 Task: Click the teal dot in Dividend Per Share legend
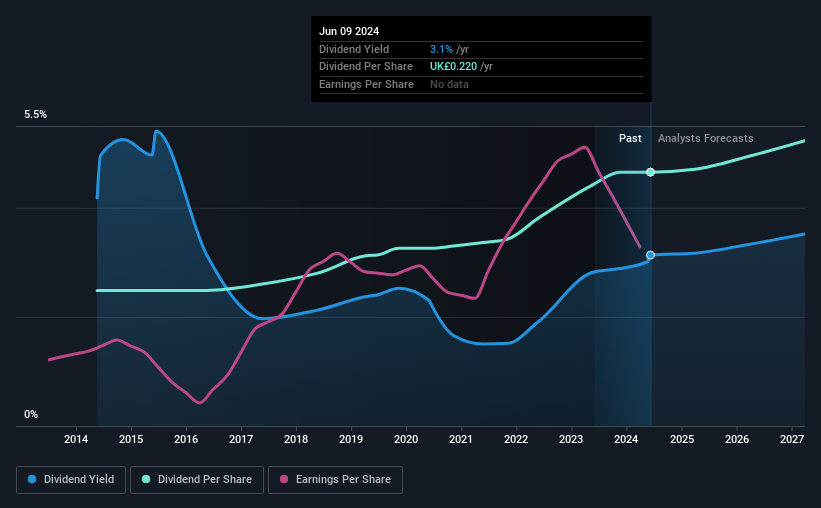(146, 479)
